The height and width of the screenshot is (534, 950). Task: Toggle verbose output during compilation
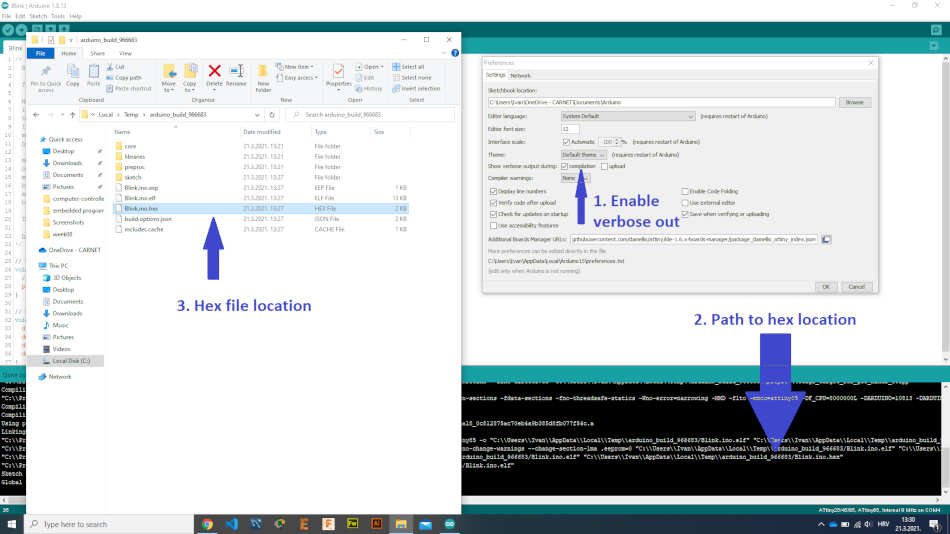coord(565,166)
